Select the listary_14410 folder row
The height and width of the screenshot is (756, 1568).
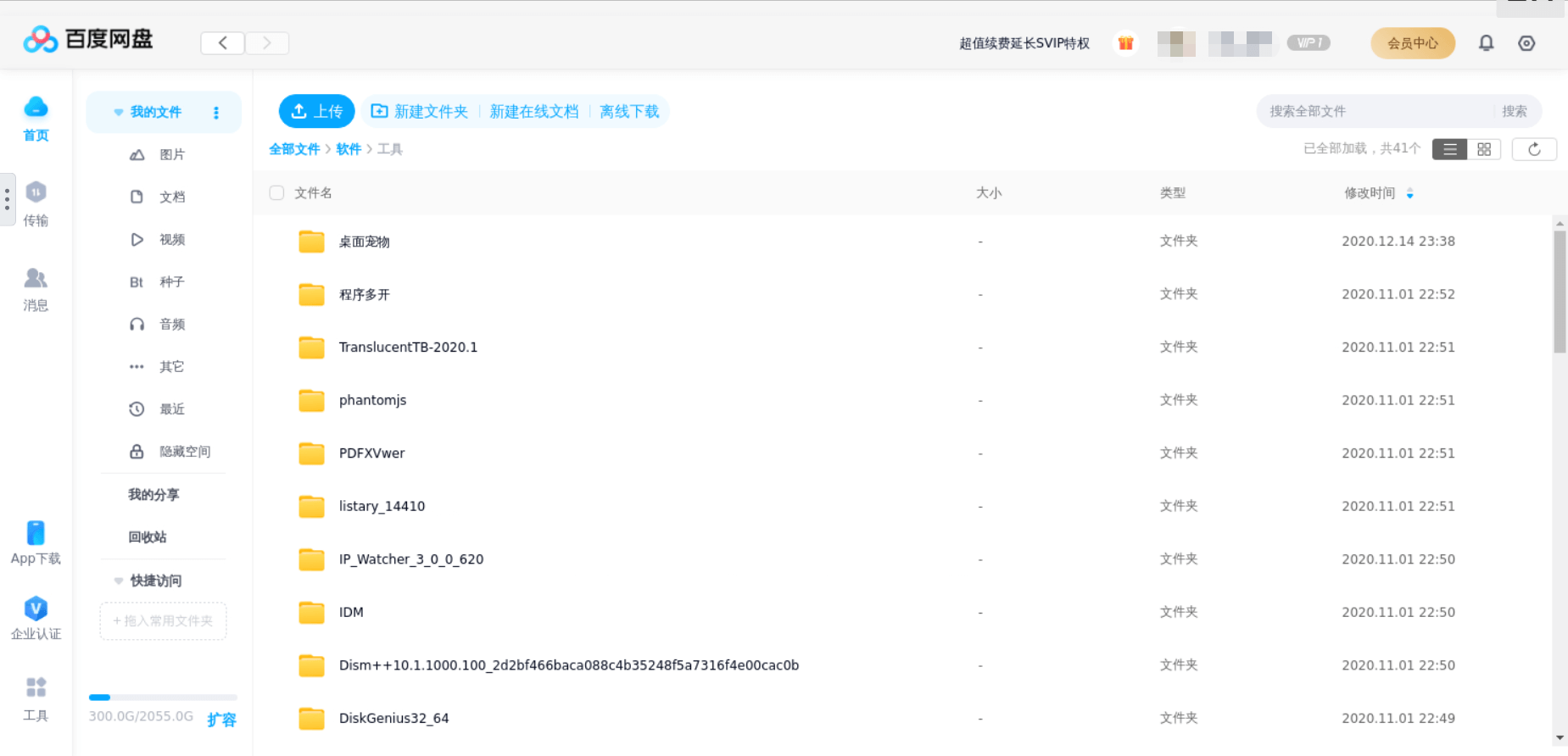903,506
